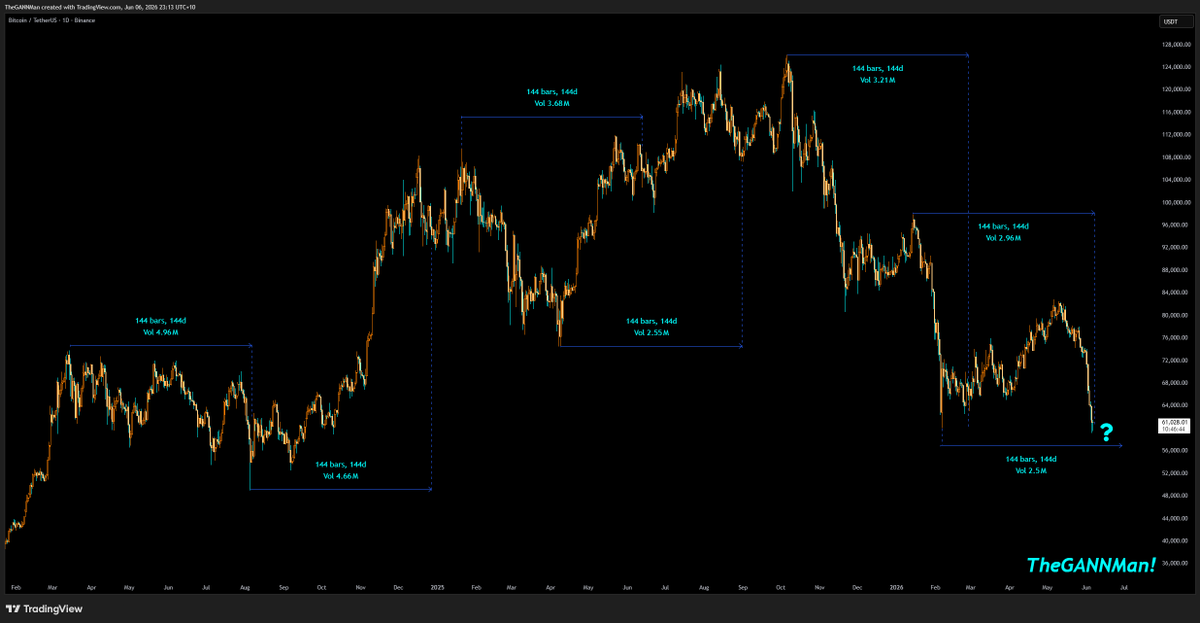Click the 80,000.00 price axis label
The width and height of the screenshot is (1200, 623).
pos(1174,315)
